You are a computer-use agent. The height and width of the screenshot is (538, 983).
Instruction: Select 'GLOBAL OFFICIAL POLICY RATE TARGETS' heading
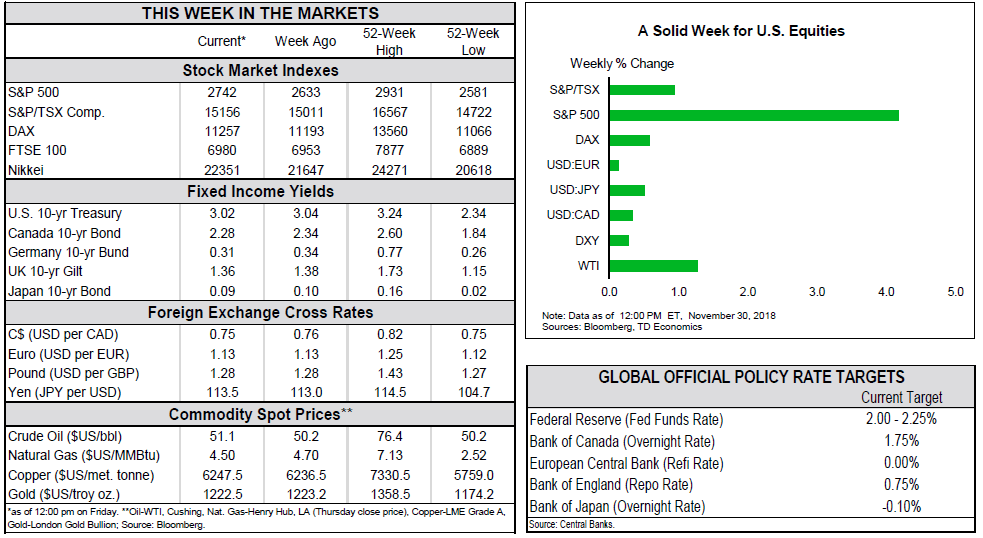(751, 377)
